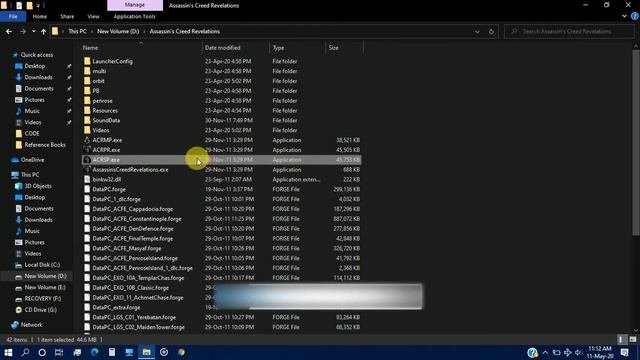Open the File menu
Screen dimensions: 640x360
tap(13, 16)
